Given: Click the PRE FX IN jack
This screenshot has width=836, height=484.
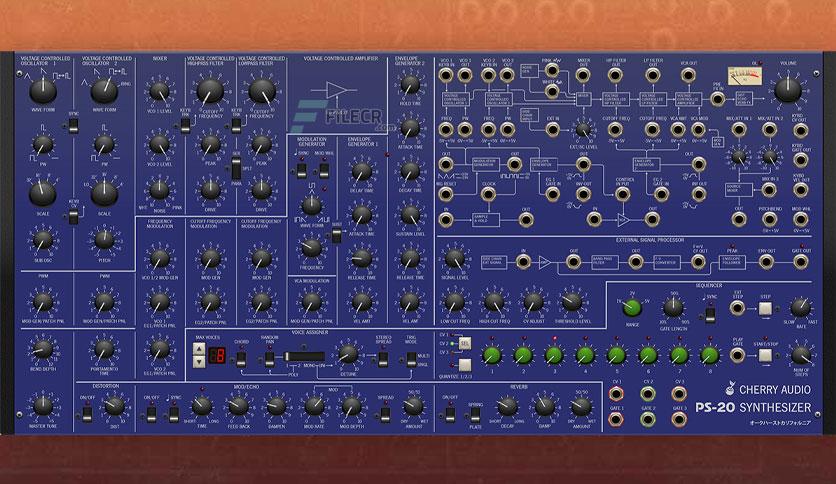Looking at the screenshot, I should [x=718, y=99].
